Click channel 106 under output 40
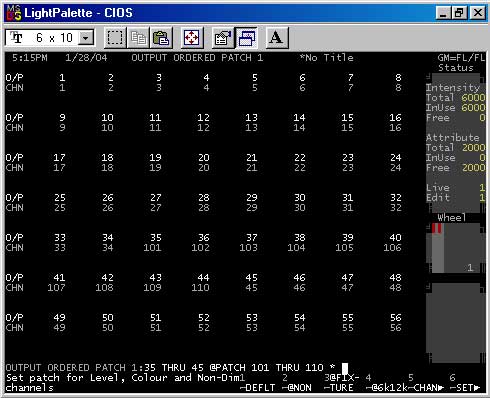Viewport: 490px width, 398px height. (392, 248)
